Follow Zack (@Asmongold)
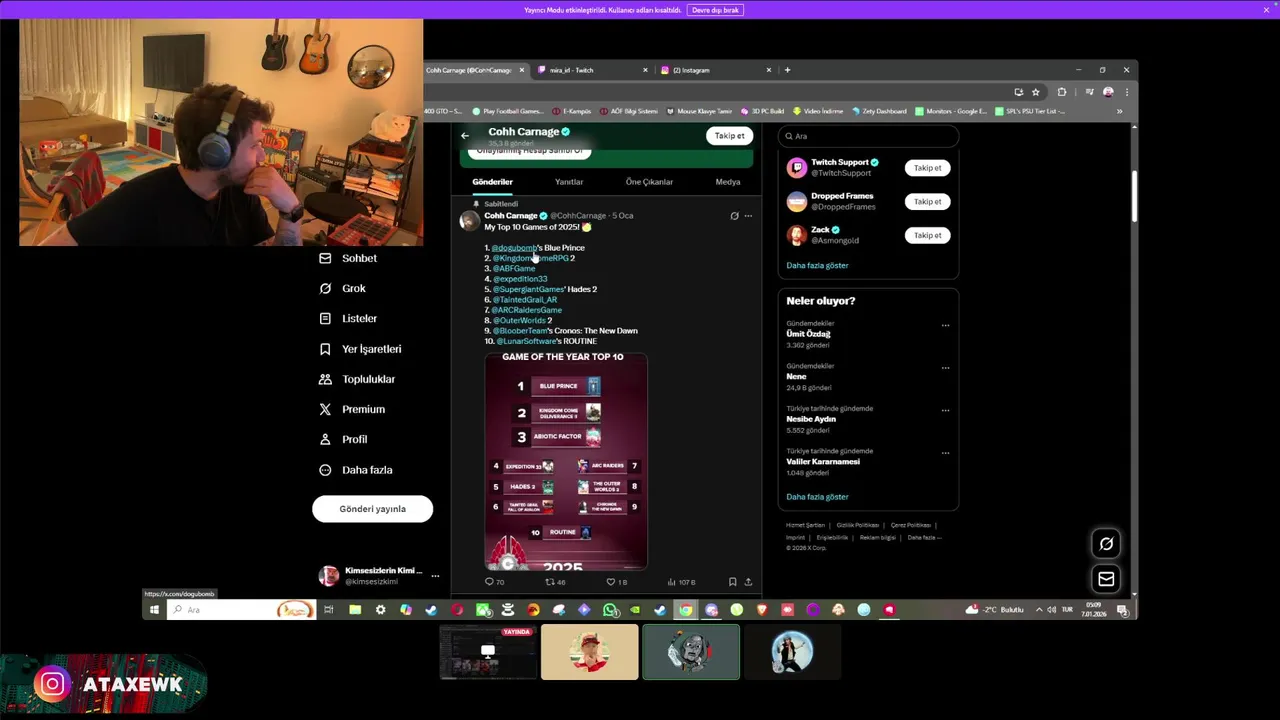Screen dimensions: 1280x720 [x=927, y=236]
